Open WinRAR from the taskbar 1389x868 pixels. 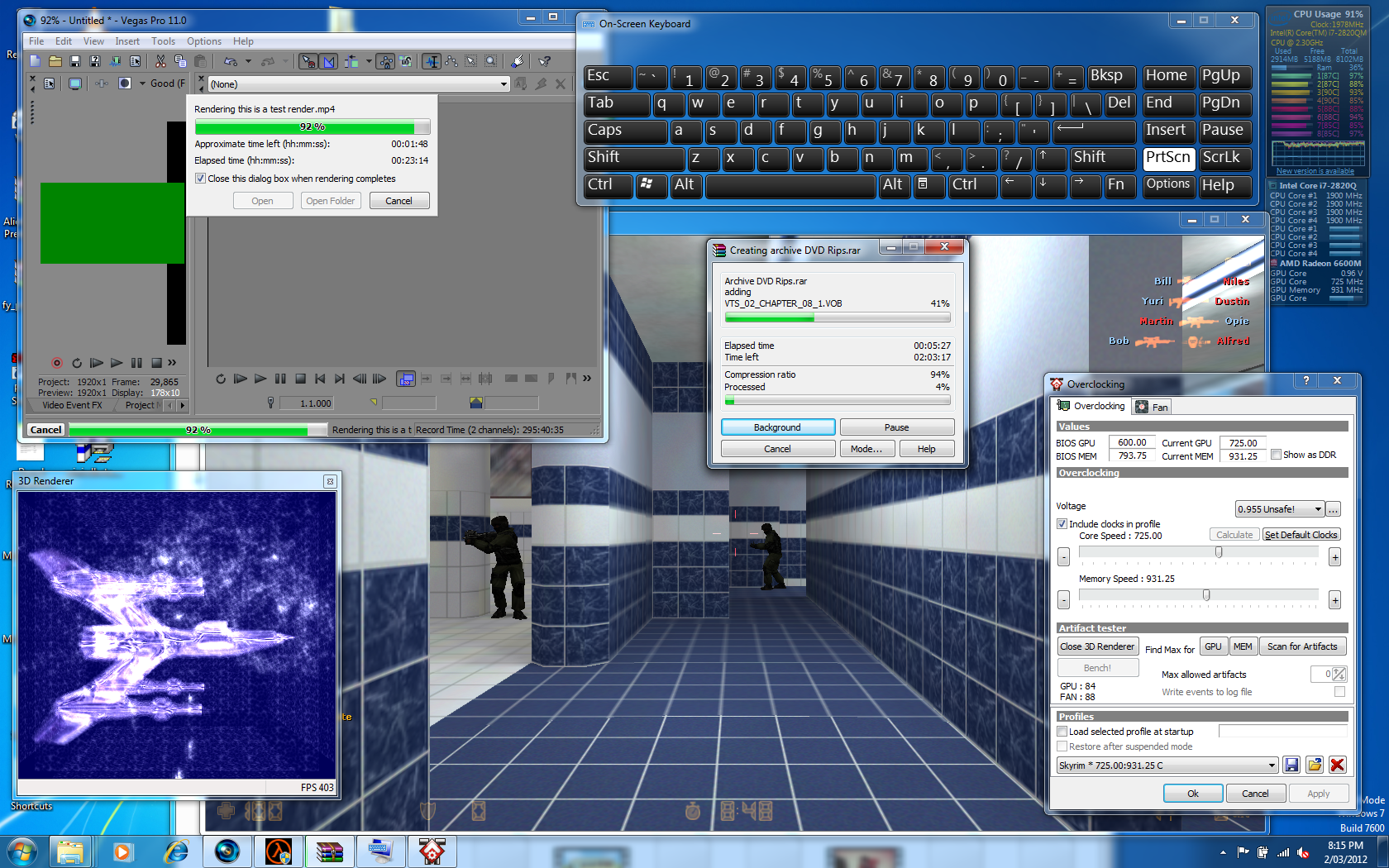(x=329, y=851)
